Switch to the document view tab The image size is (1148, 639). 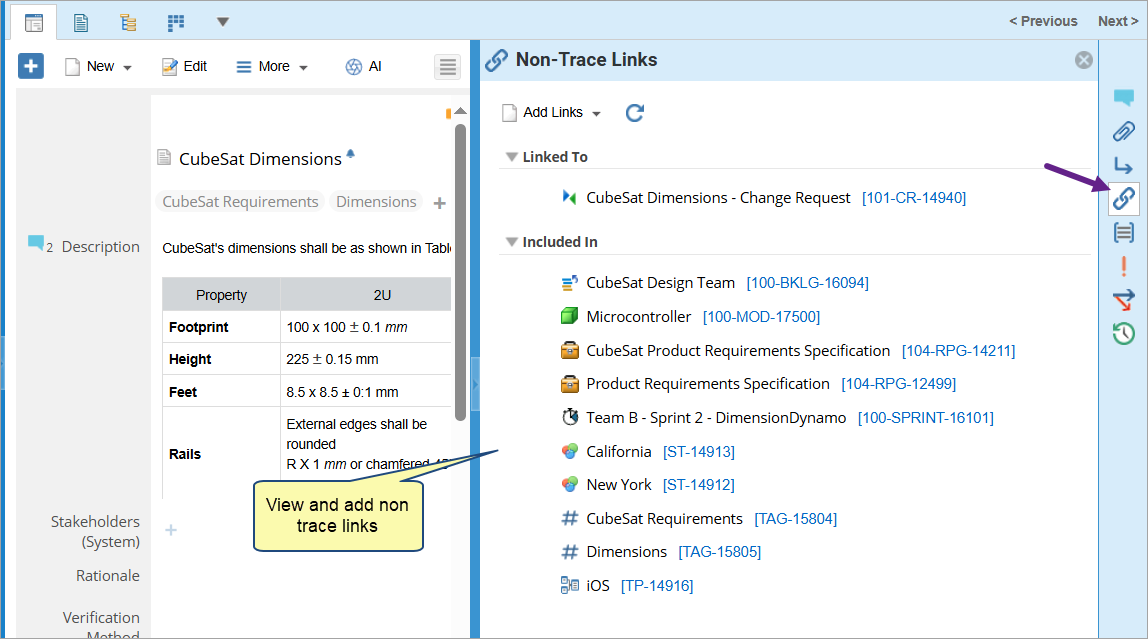pyautogui.click(x=81, y=21)
